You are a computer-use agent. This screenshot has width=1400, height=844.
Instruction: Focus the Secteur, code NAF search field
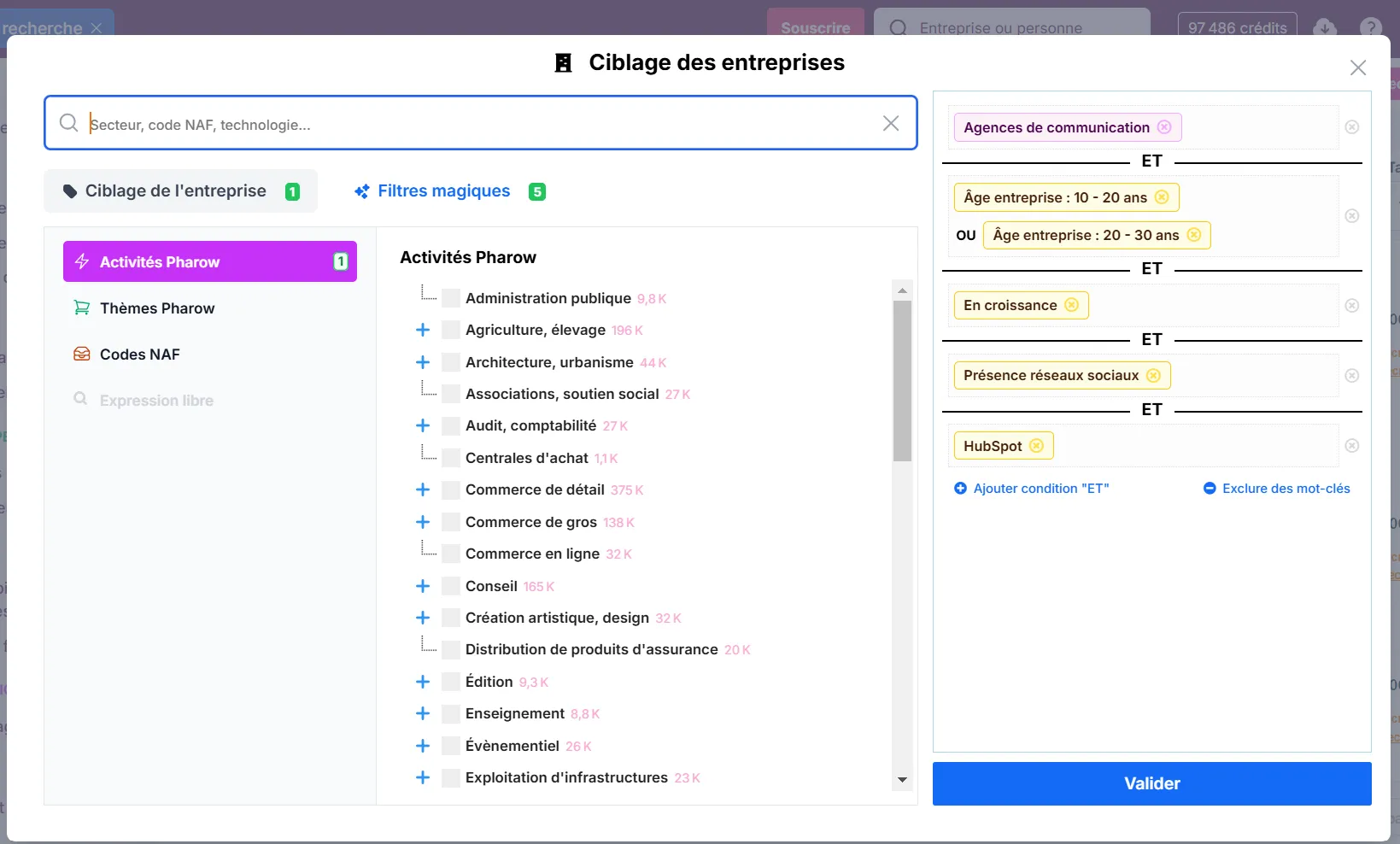(x=481, y=123)
